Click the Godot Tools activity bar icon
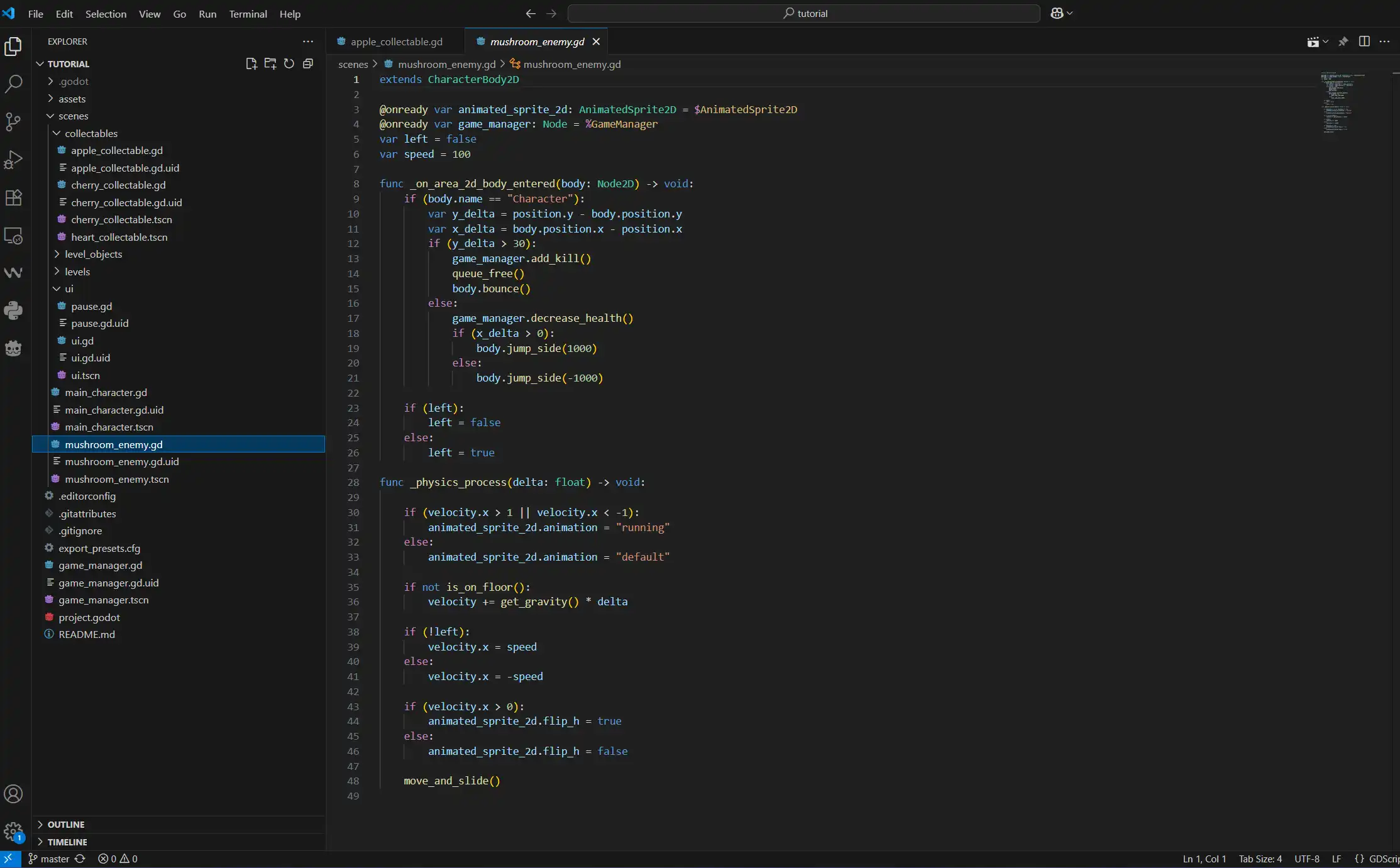The height and width of the screenshot is (868, 1400). tap(13, 348)
